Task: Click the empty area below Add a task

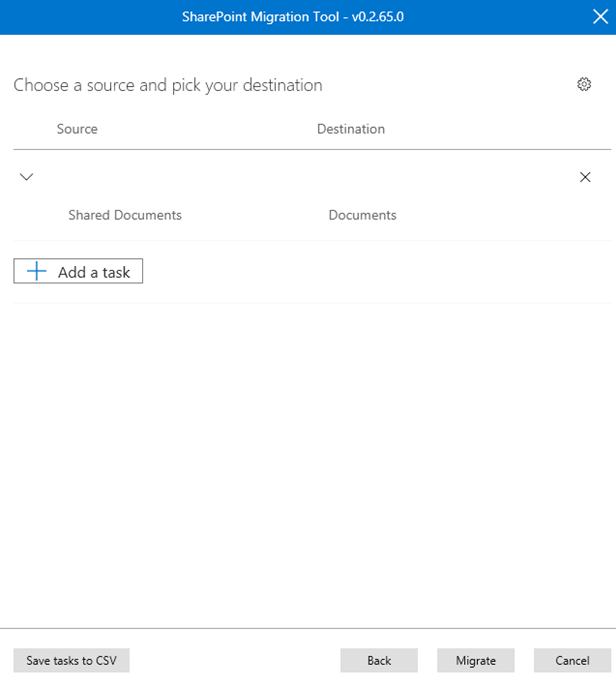Action: pyautogui.click(x=300, y=450)
